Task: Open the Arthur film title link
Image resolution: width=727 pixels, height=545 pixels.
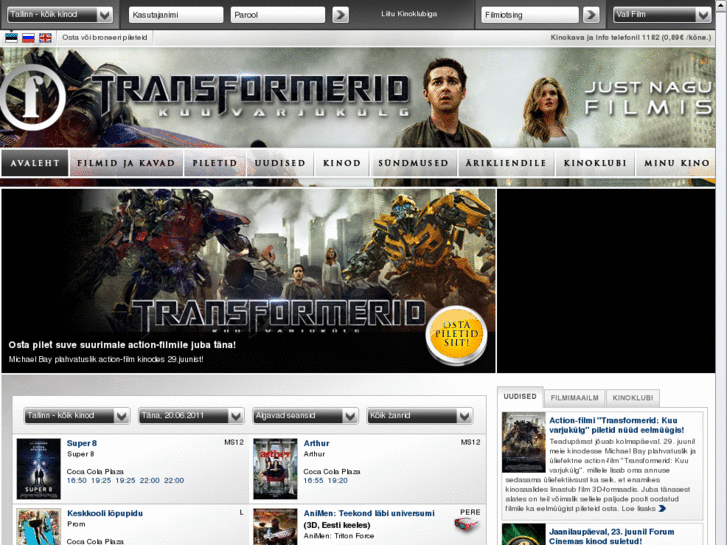Action: (316, 443)
